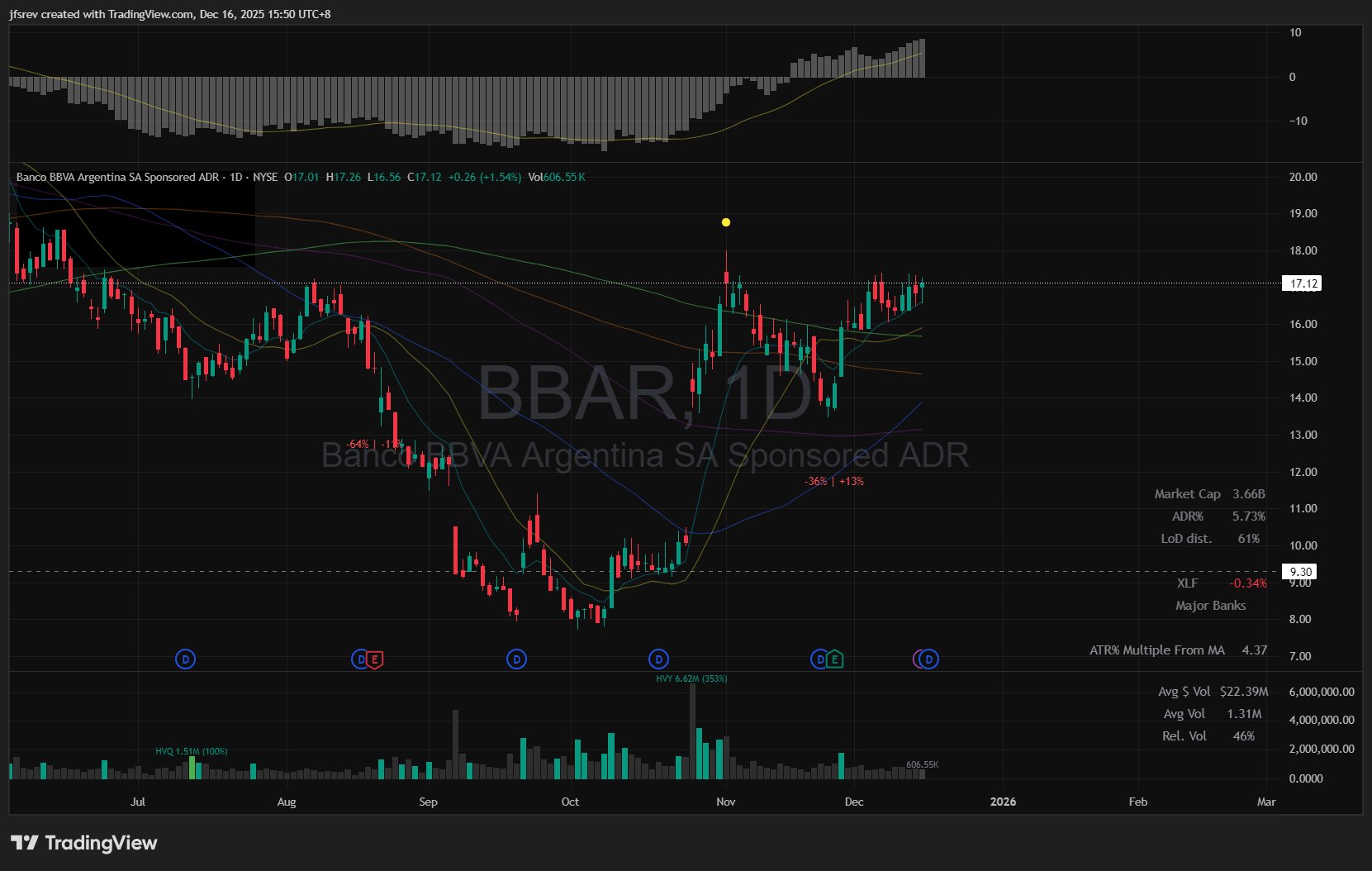The height and width of the screenshot is (871, 1372).
Task: Click the close value C17.12 in header
Action: 425,177
